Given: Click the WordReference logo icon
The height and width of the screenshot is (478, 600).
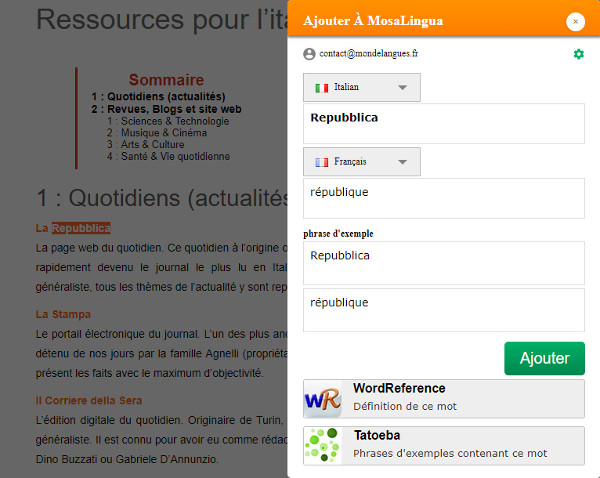Looking at the screenshot, I should [x=323, y=399].
